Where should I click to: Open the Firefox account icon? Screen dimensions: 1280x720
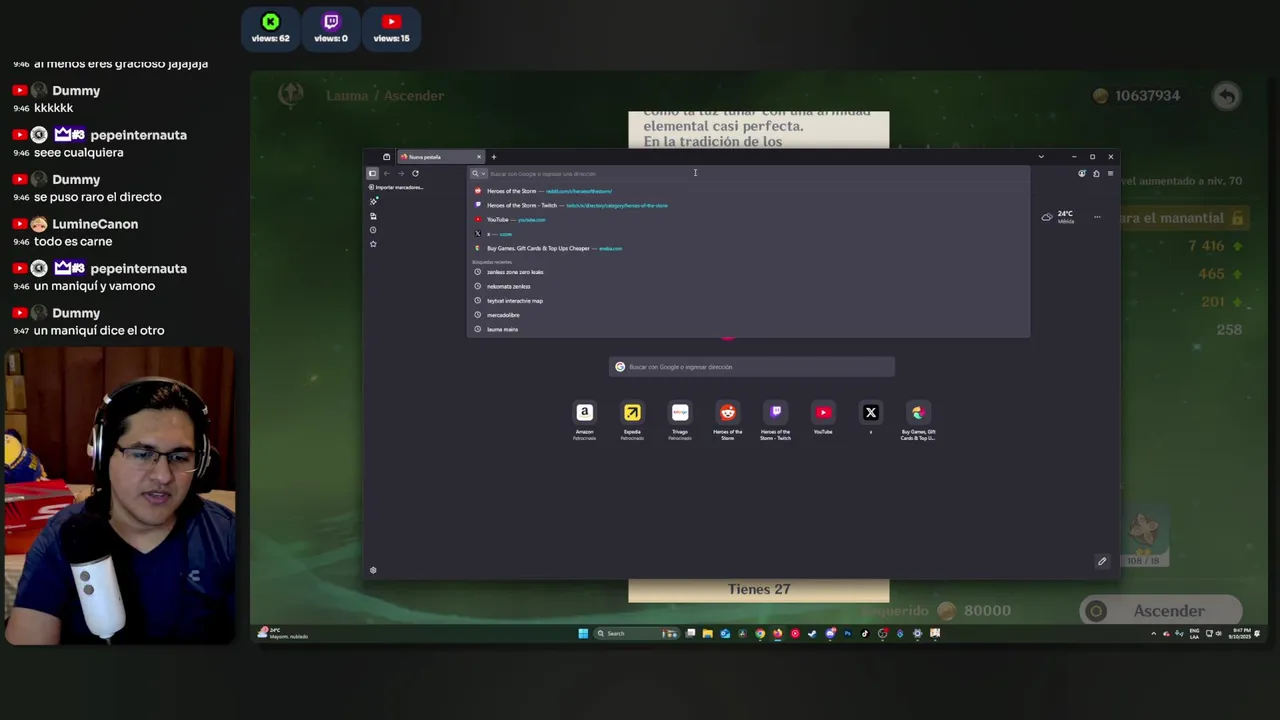click(1082, 173)
